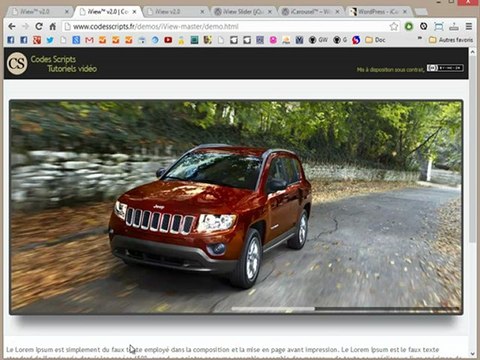Reload the current demo page
Viewport: 480px width, 360px height.
click(x=39, y=26)
